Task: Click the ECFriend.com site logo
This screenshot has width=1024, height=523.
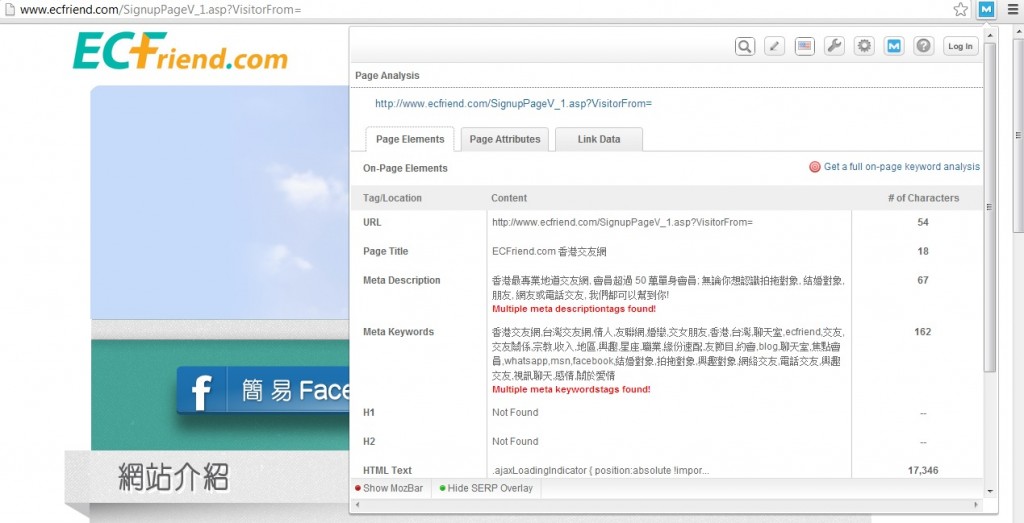Action: pos(180,52)
